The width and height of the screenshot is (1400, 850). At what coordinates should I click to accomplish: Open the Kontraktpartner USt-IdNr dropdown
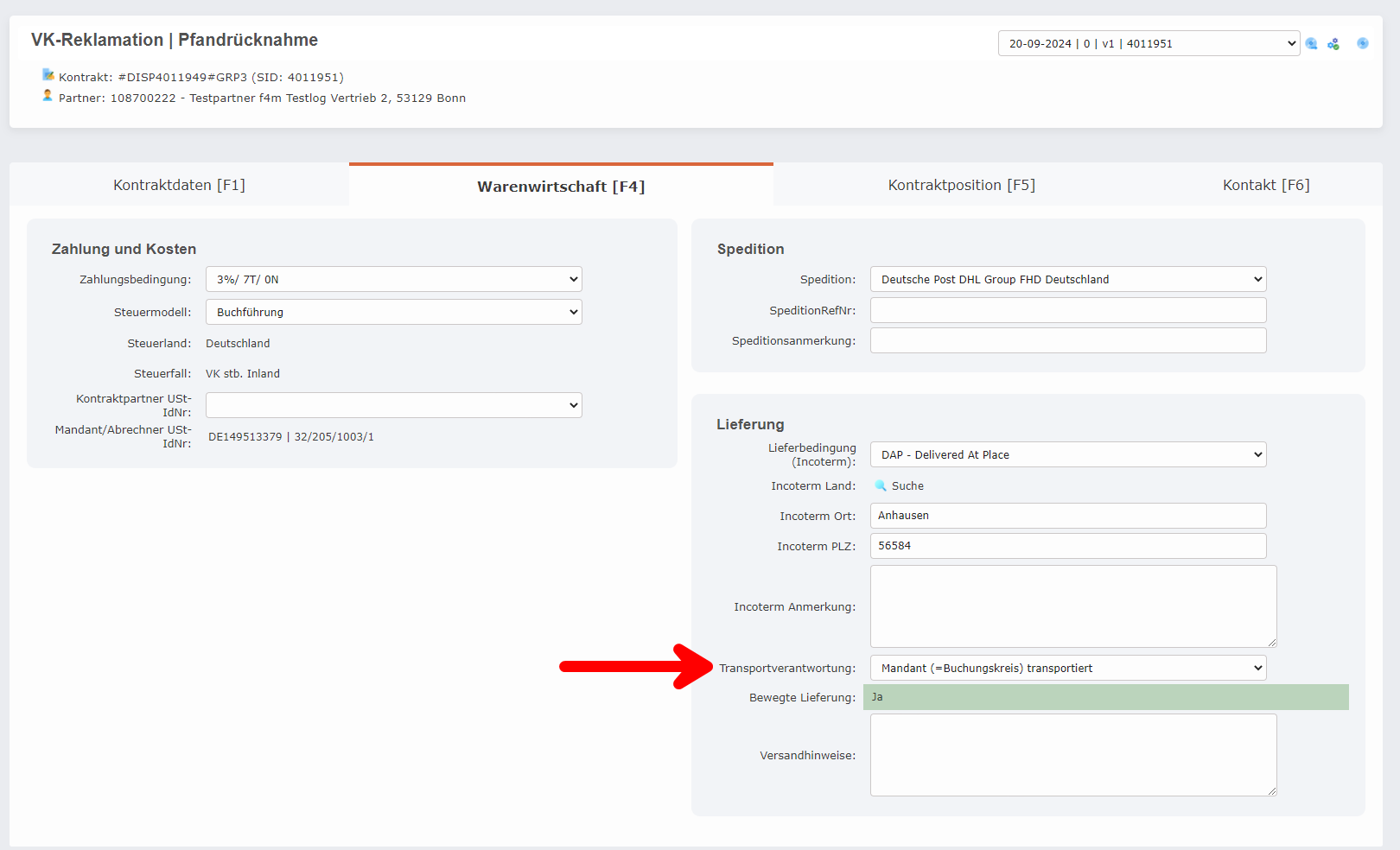click(393, 405)
